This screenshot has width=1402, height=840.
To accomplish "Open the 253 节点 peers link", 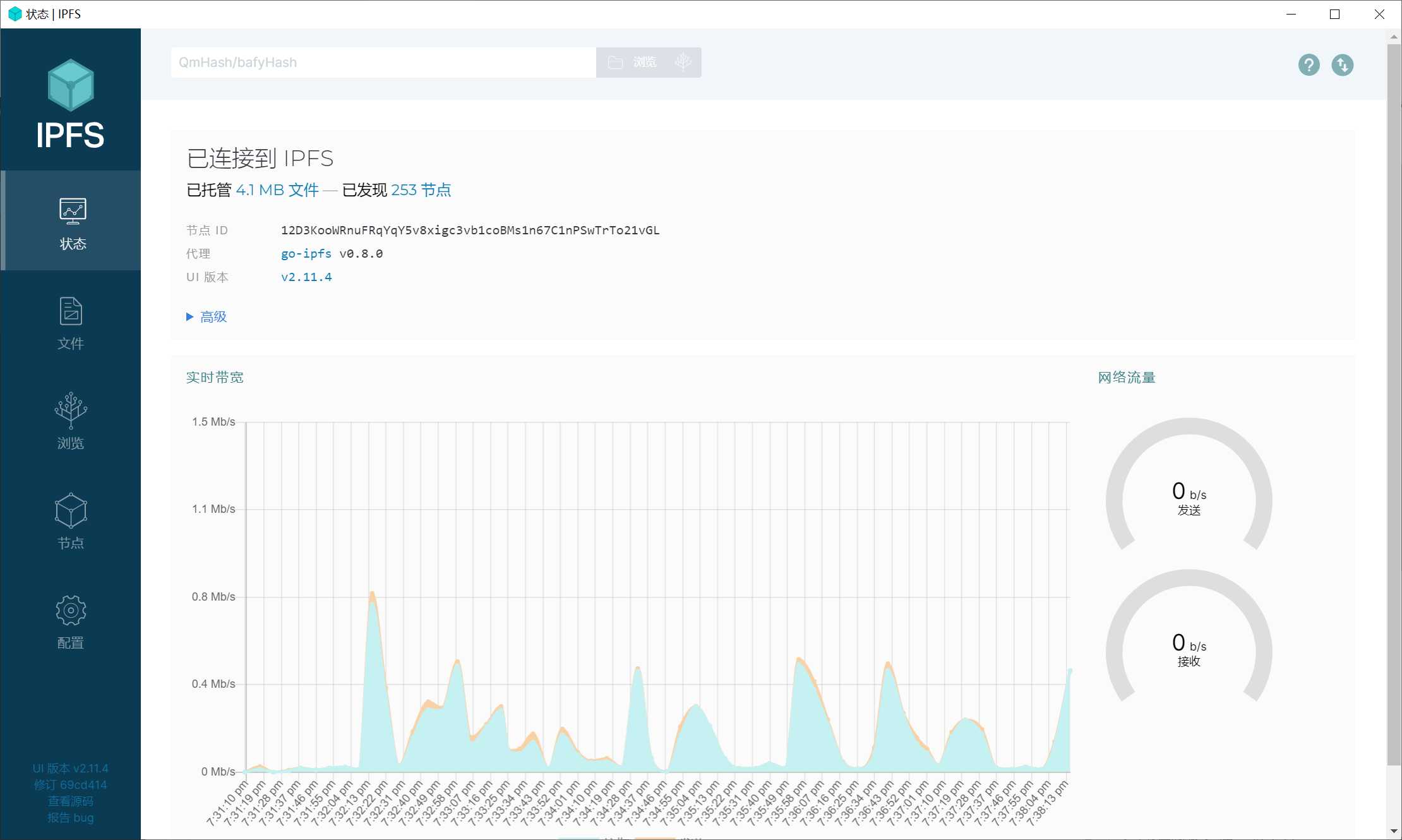I will tap(421, 190).
